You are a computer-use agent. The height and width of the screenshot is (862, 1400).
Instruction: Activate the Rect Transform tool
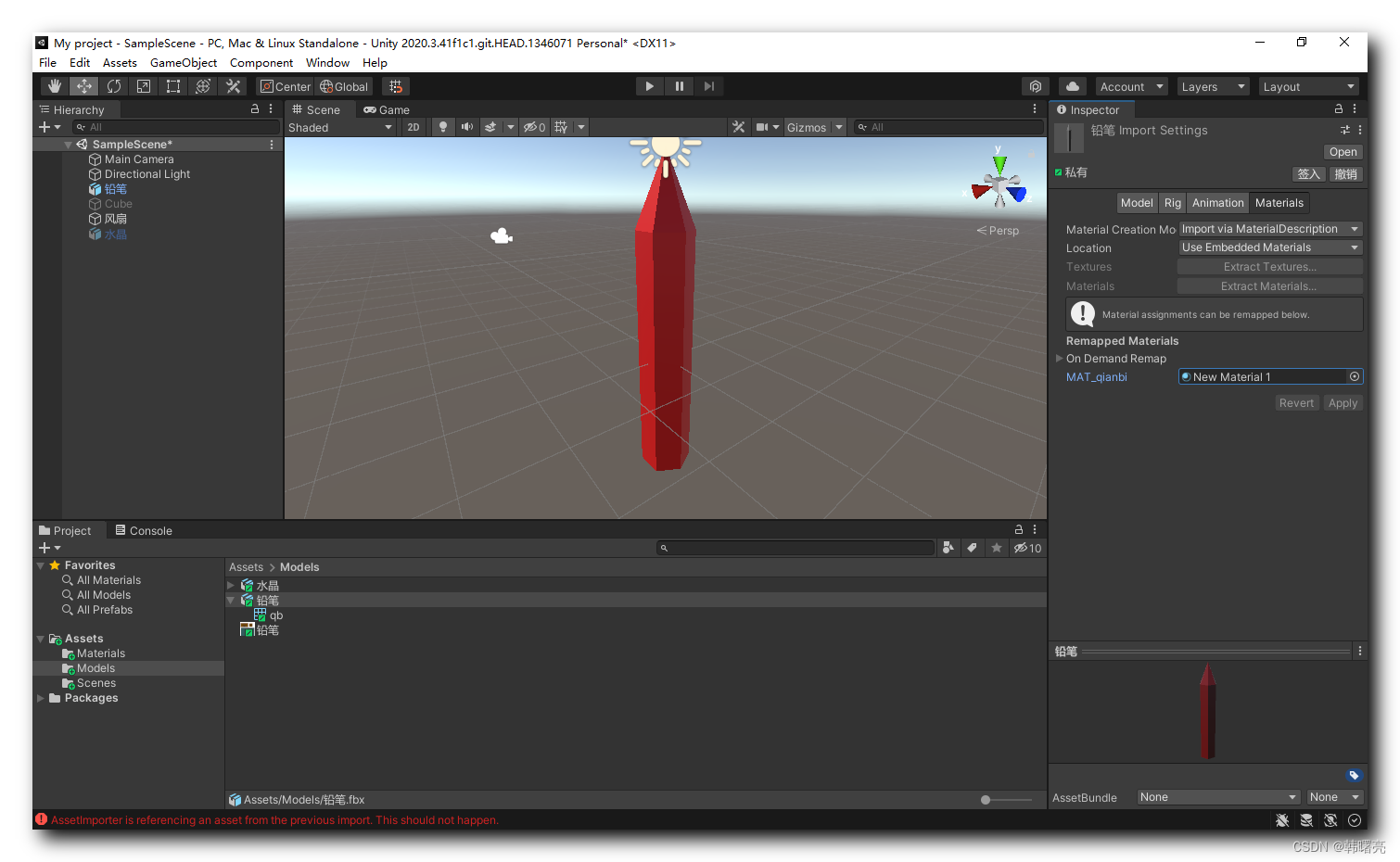click(172, 85)
